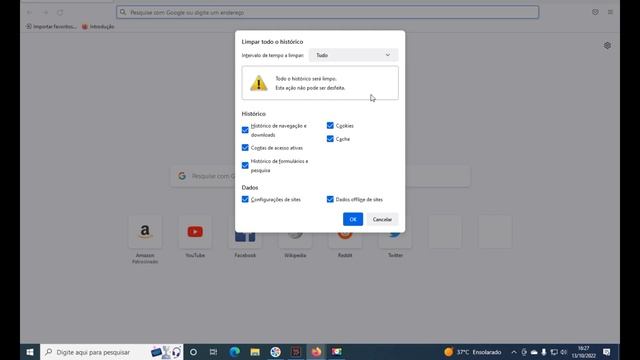This screenshot has height=360, width=640.
Task: Uncheck the Cookies checkbox
Action: [x=330, y=126]
